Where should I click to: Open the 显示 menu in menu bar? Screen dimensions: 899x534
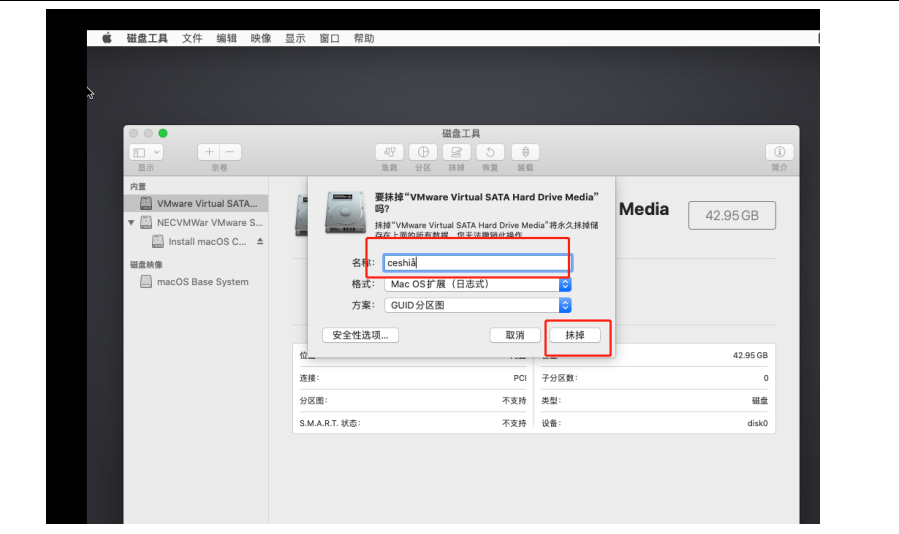(x=295, y=38)
